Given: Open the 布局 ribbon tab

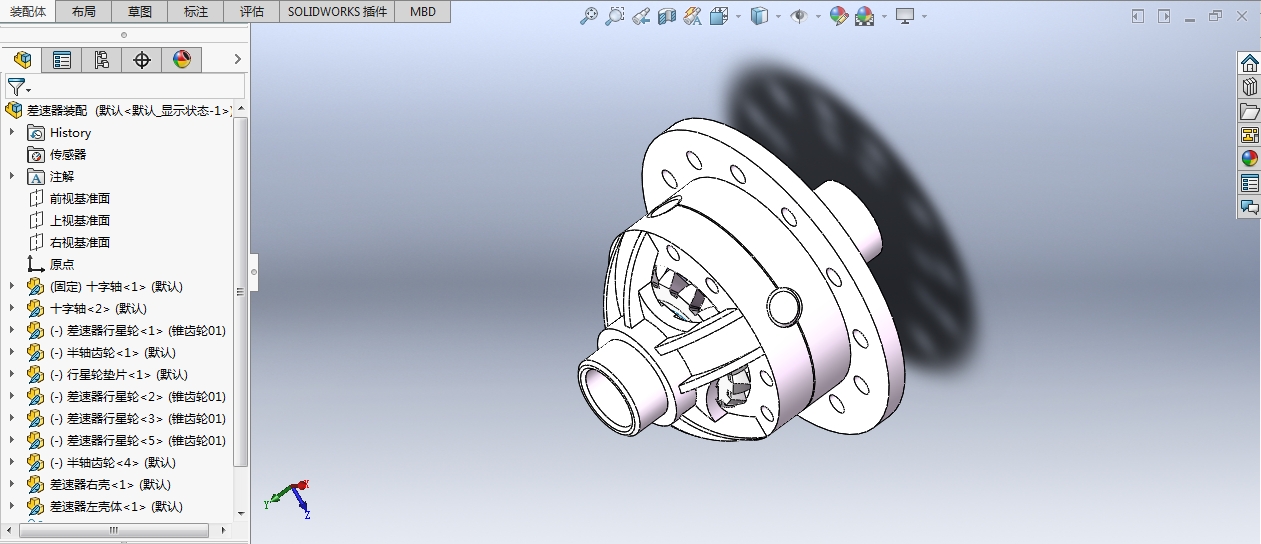Looking at the screenshot, I should [x=85, y=12].
